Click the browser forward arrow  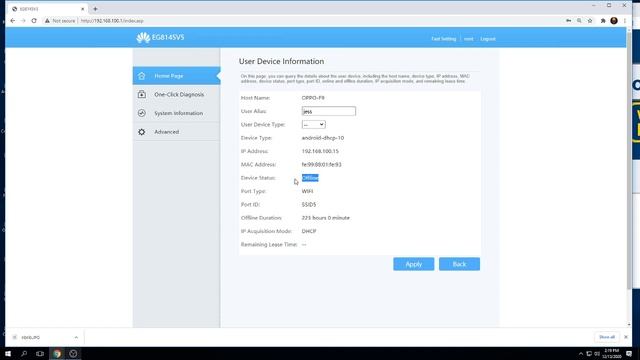pos(23,21)
